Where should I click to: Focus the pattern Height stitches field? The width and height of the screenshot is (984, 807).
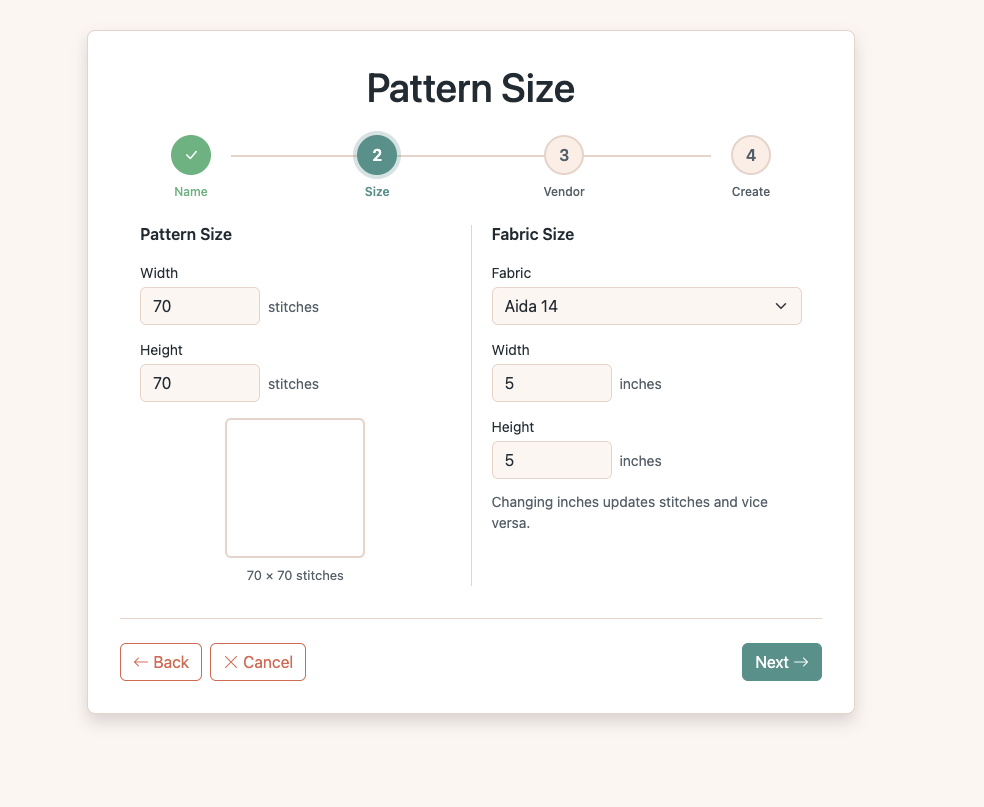(200, 383)
